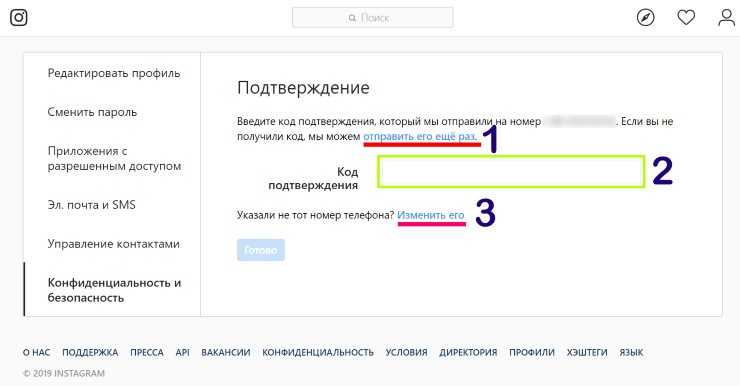This screenshot has width=740, height=386.
Task: Open the ЯЗЫК language footer link
Action: [631, 352]
